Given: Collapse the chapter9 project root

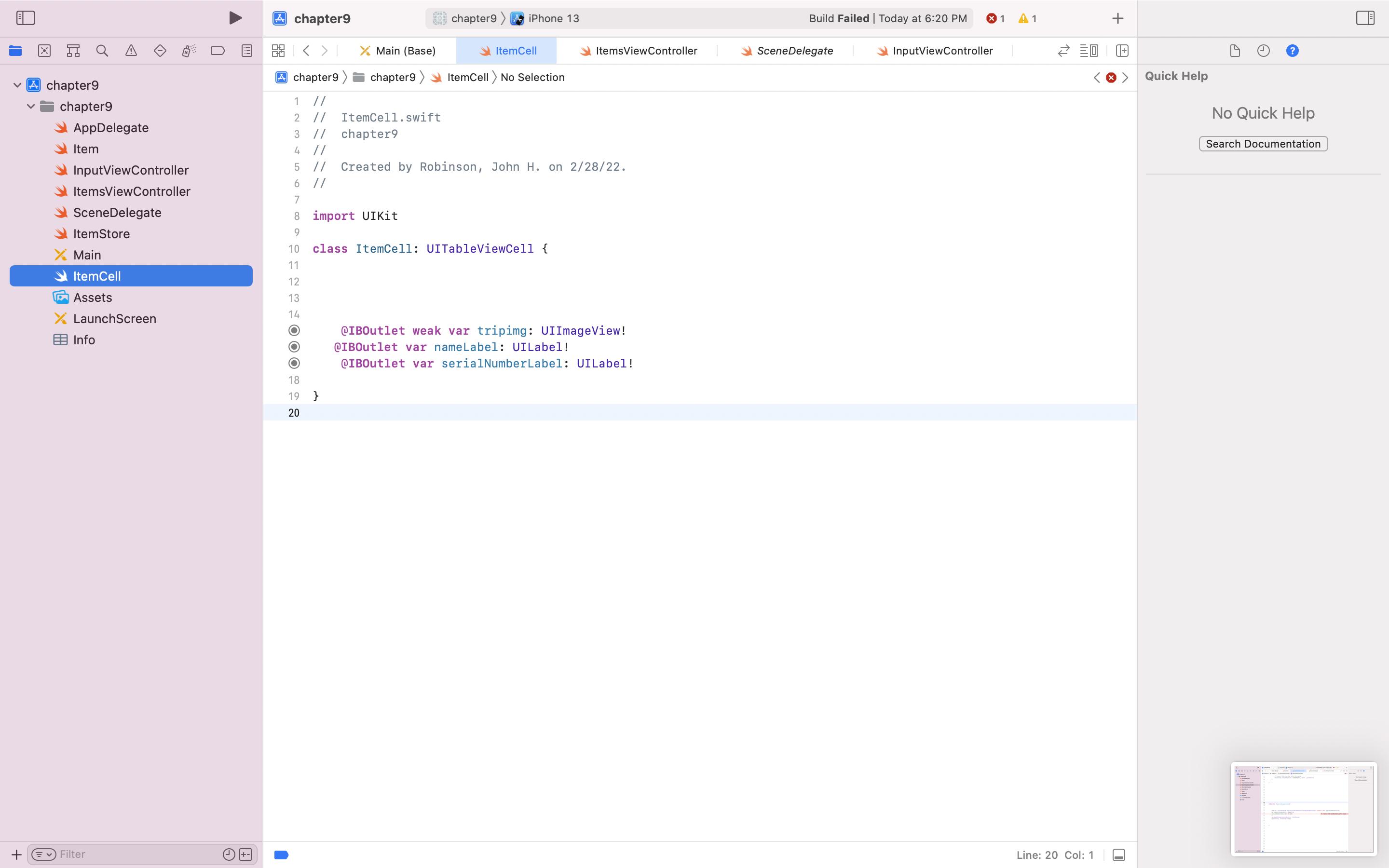Looking at the screenshot, I should coord(17,85).
